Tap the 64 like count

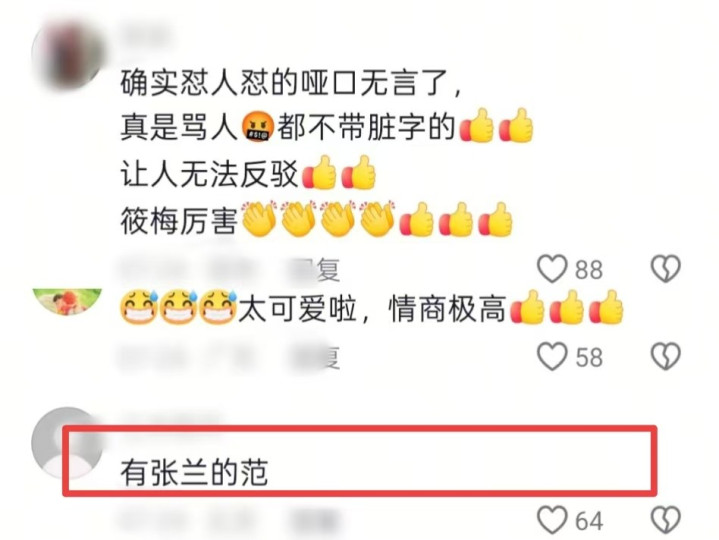click(x=588, y=521)
